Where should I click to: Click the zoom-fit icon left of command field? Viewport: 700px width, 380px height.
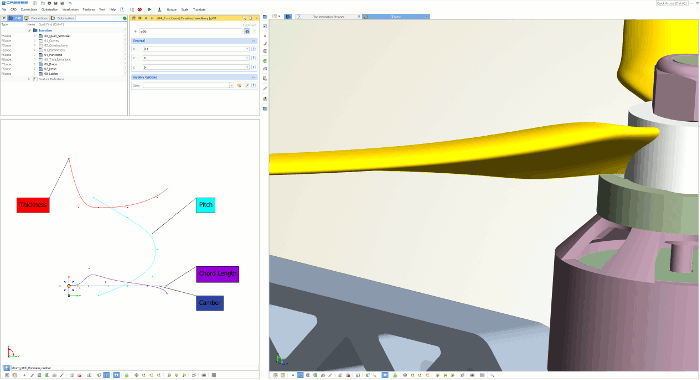coord(7,368)
